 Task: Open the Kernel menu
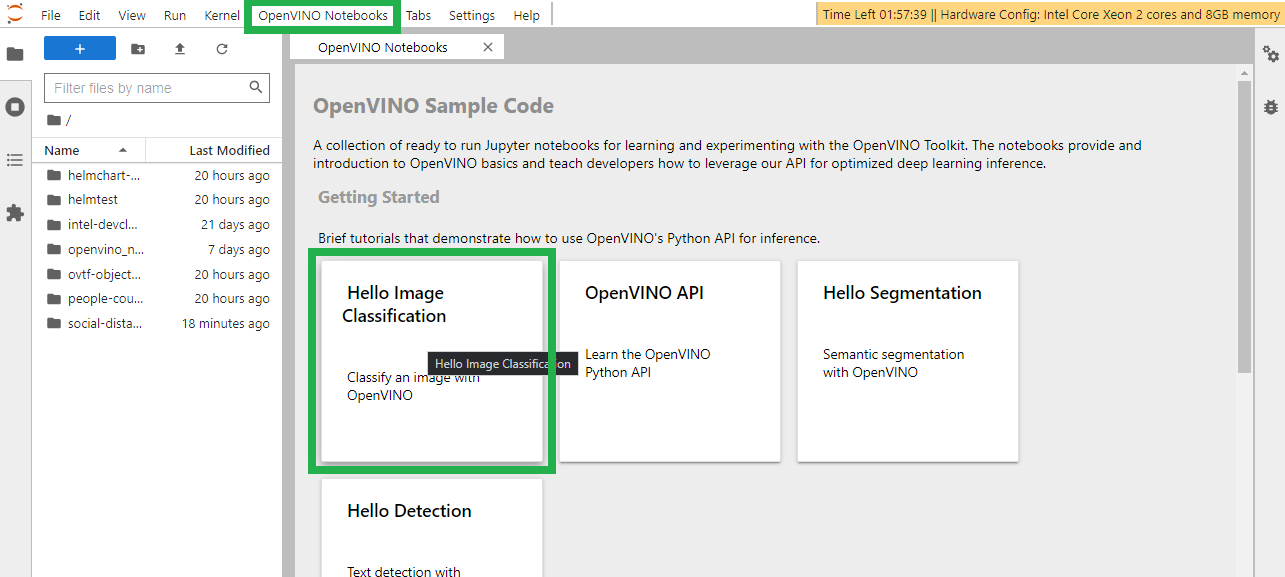click(222, 15)
